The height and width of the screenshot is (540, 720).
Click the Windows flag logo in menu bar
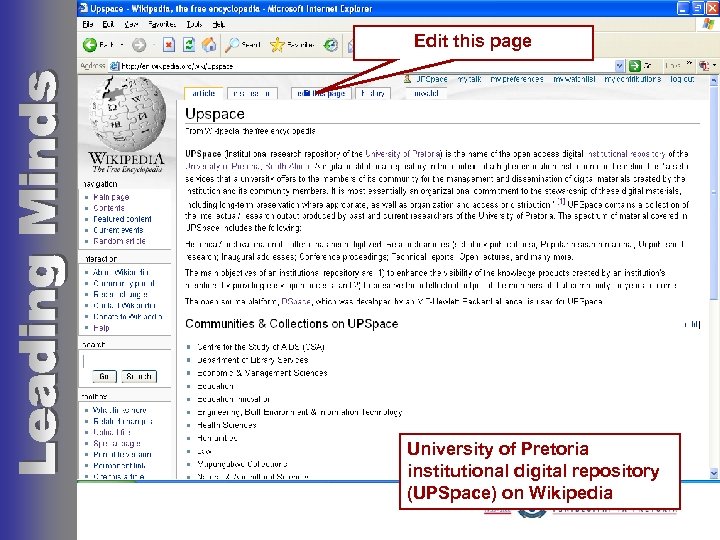709,24
